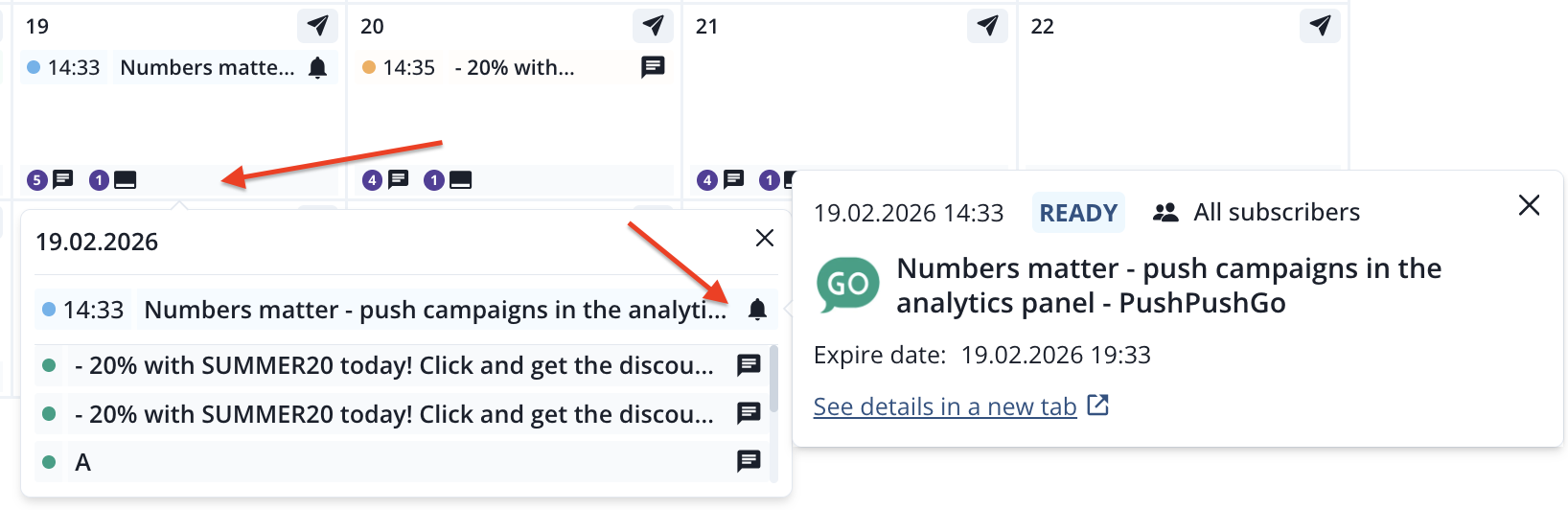Close the 19.02.2026 day list popup

[x=764, y=238]
